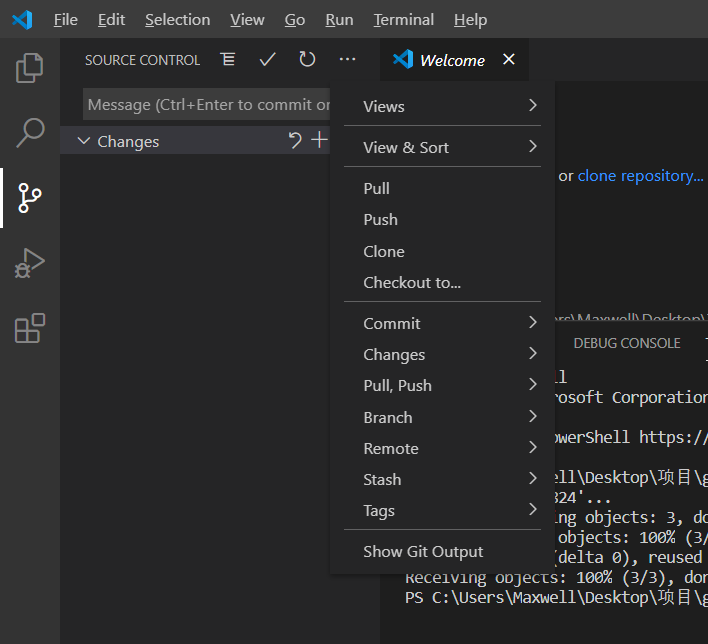Screen dimensions: 708x644
Task: Open the Help menu
Action: click(470, 20)
